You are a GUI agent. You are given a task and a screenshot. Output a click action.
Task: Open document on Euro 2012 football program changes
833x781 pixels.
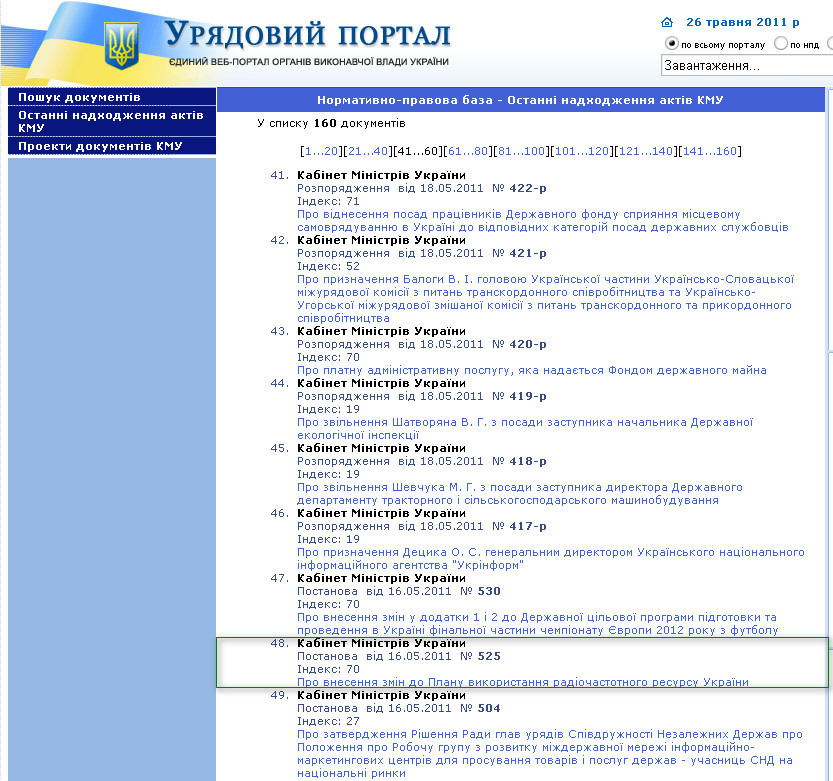tap(538, 624)
